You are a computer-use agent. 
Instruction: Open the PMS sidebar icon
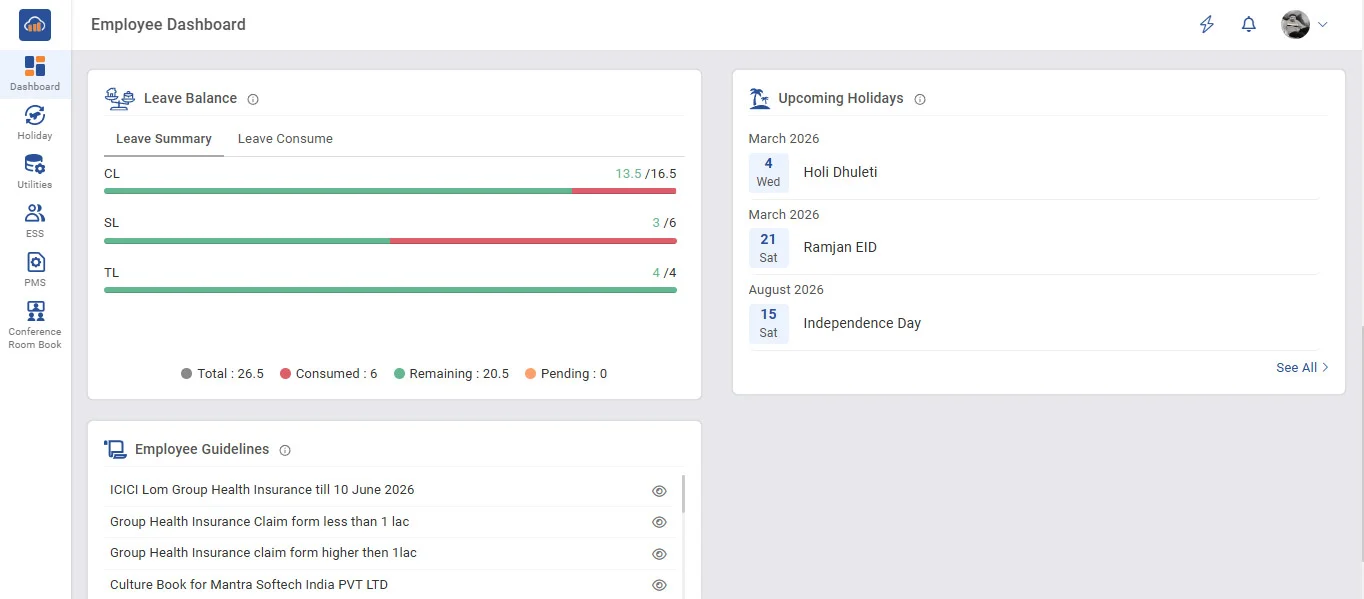coord(35,263)
